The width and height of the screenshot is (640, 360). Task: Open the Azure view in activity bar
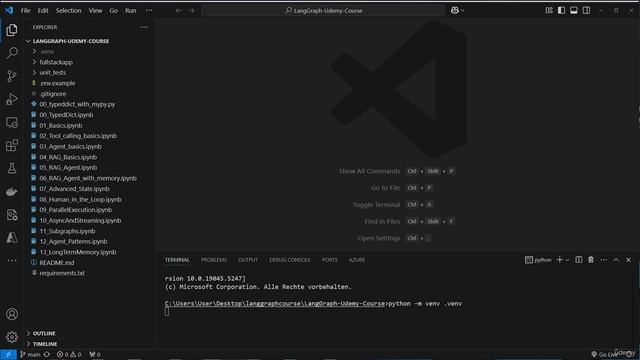(x=12, y=238)
